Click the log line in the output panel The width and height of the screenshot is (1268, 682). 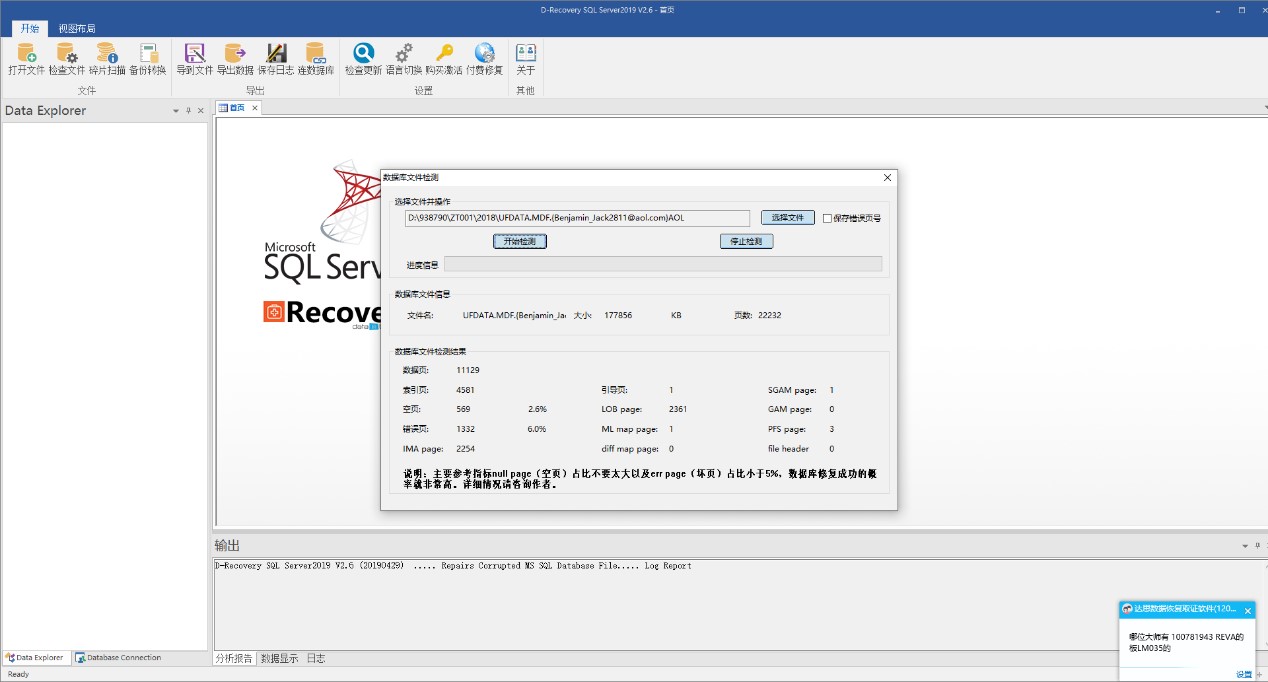[x=453, y=566]
